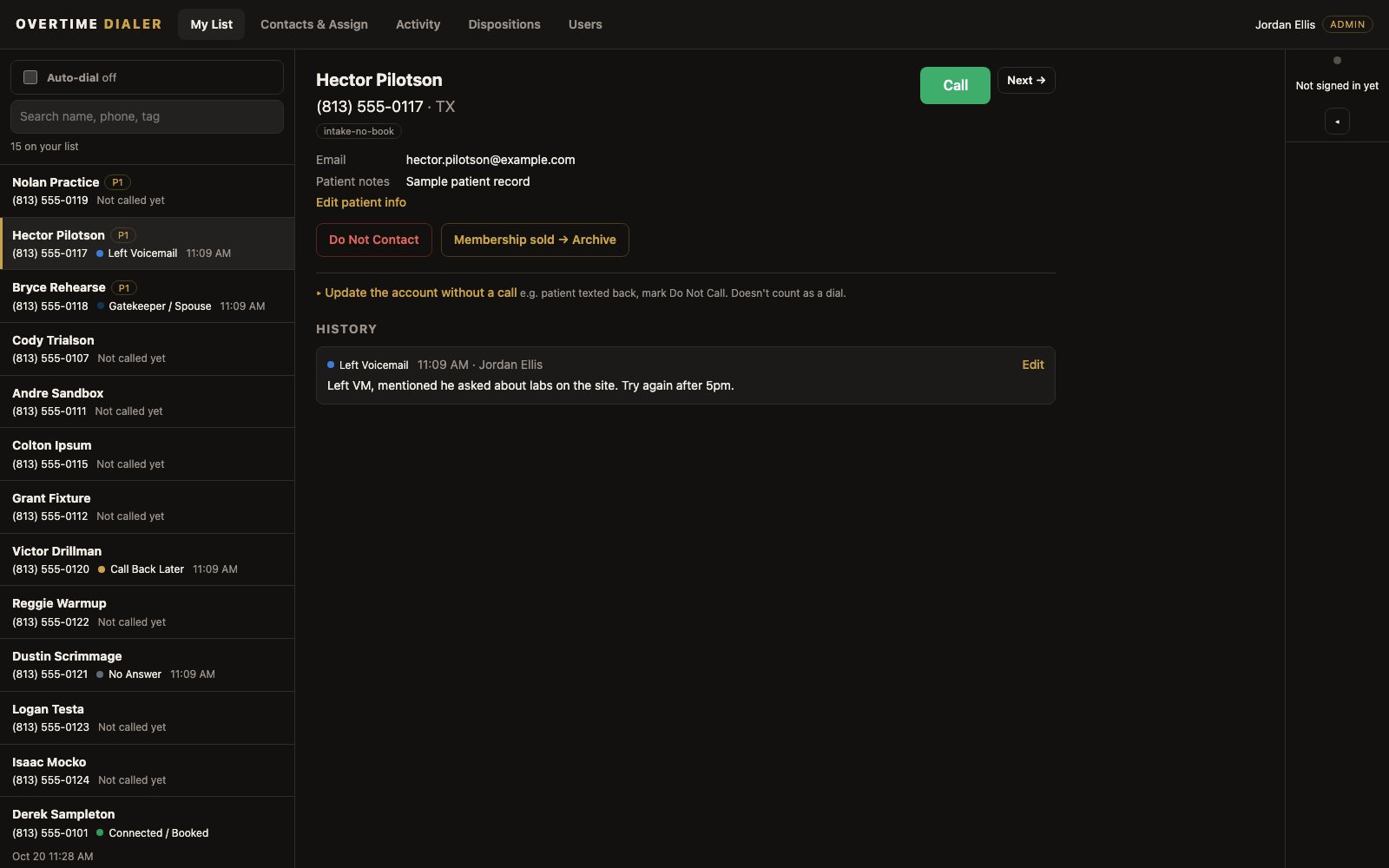This screenshot has height=868, width=1389.
Task: Click the Overtime Dialer logo
Action: [x=89, y=24]
